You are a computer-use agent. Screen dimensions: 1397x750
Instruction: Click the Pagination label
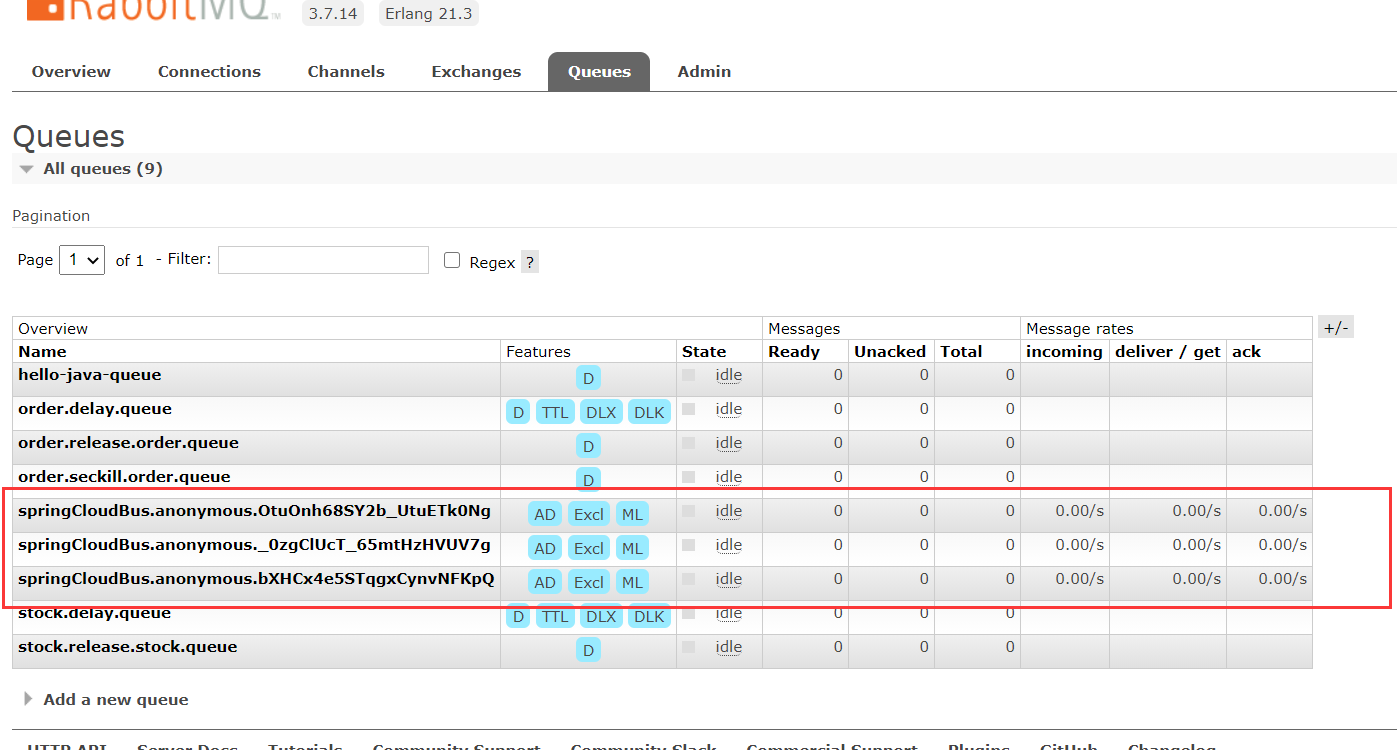[51, 215]
